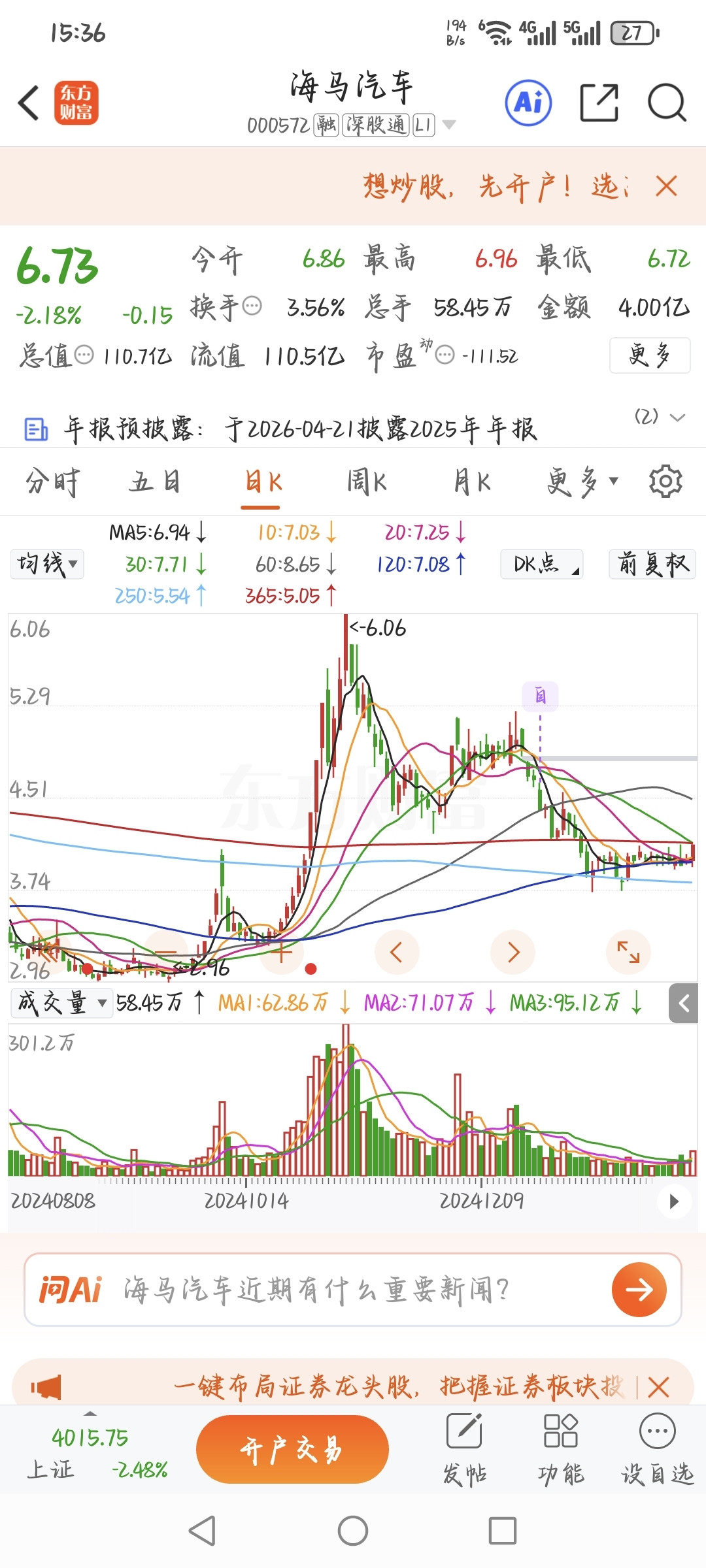Tap the 换手 info bubble icon

point(252,305)
